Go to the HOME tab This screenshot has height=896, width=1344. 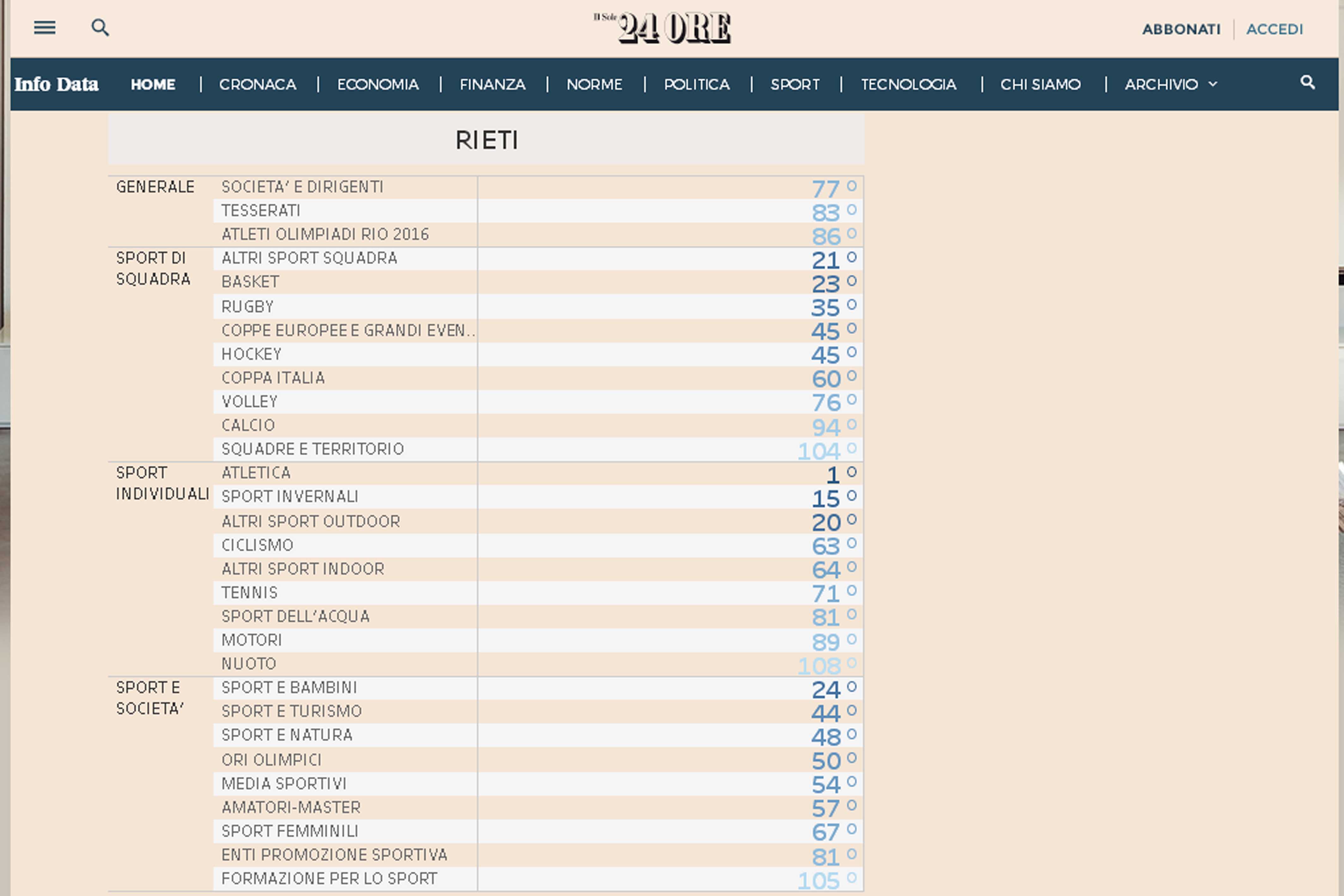[153, 84]
